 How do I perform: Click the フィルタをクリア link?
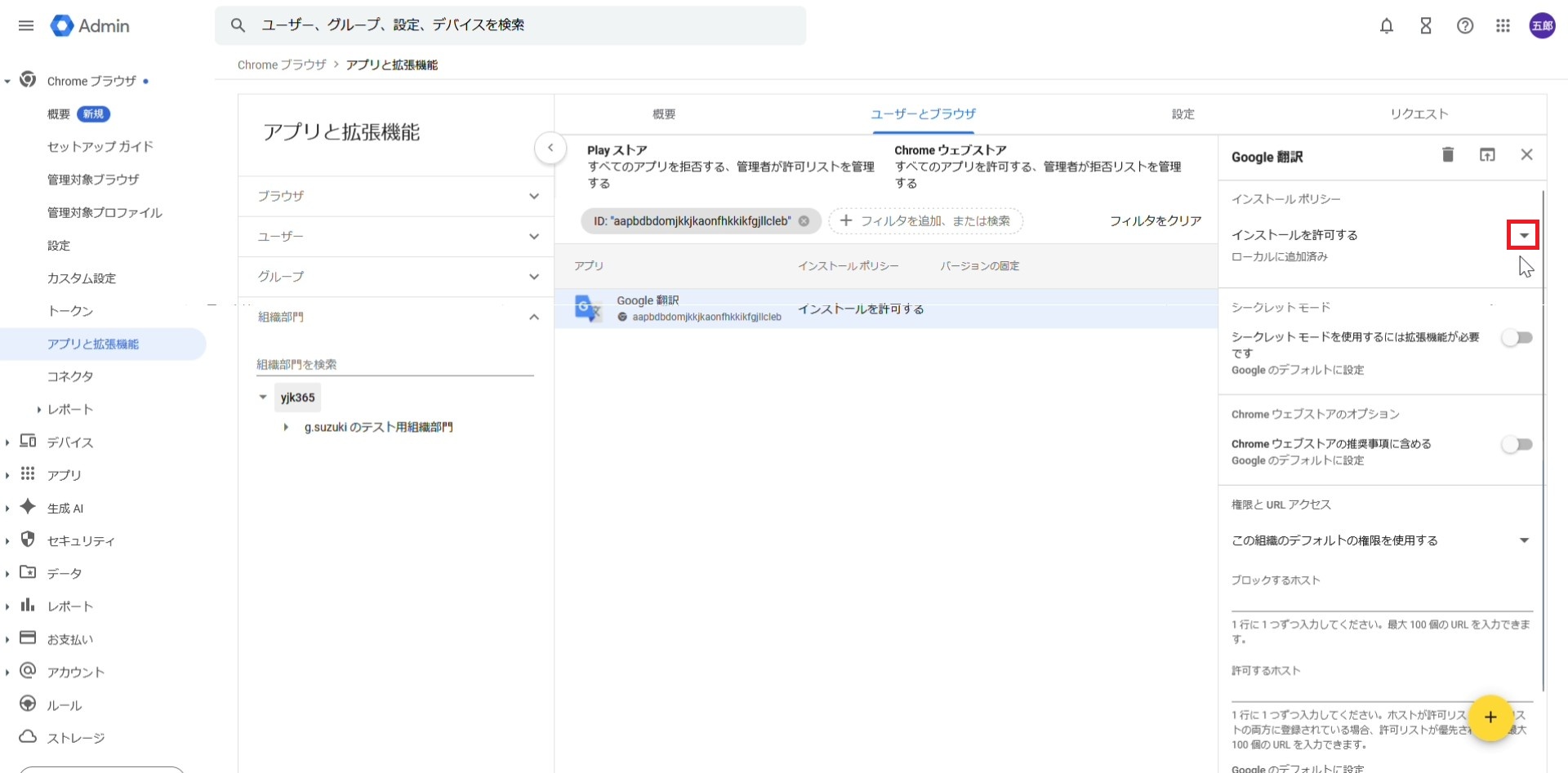pos(1155,221)
